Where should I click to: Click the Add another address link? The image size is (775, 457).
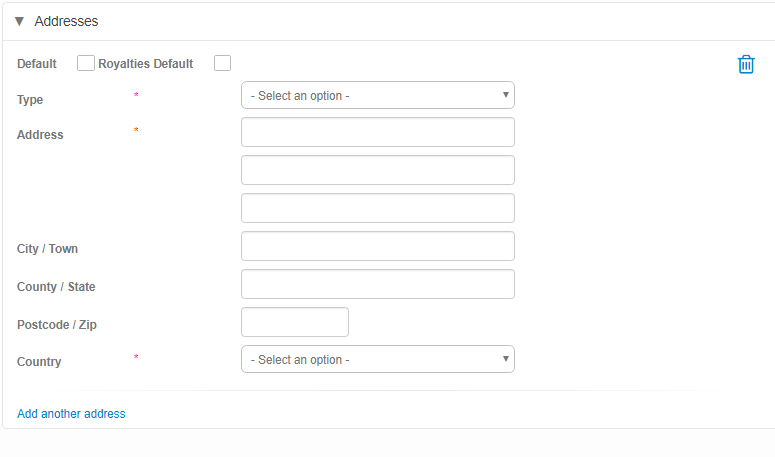click(x=71, y=414)
